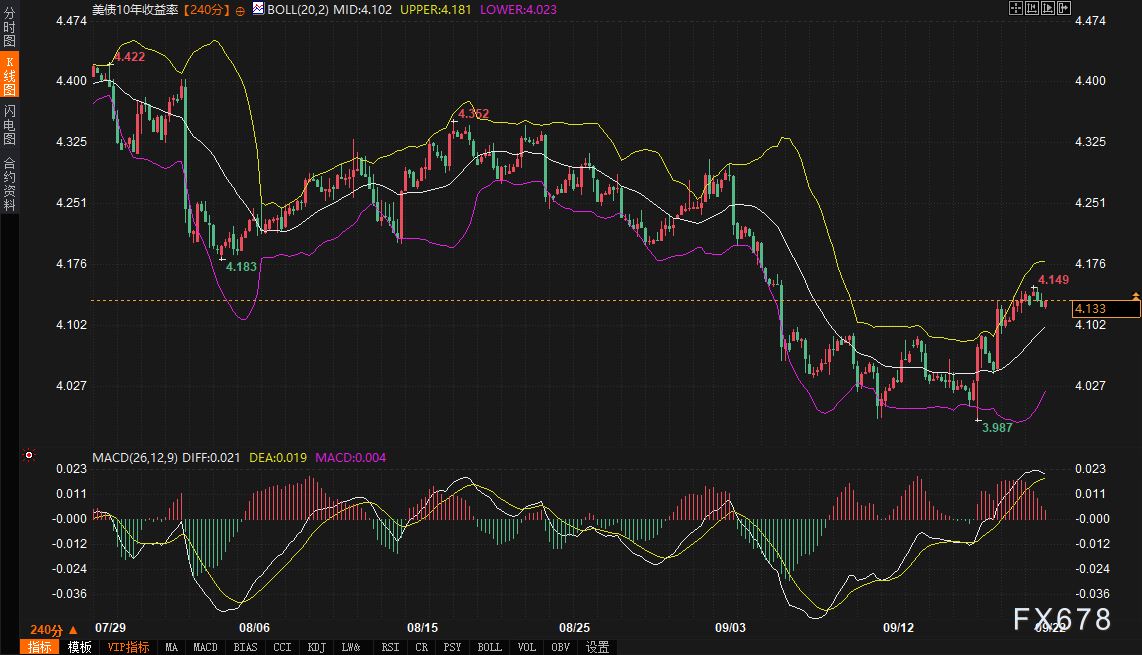Click the 模板 template button
This screenshot has height=655, width=1142.
point(79,647)
